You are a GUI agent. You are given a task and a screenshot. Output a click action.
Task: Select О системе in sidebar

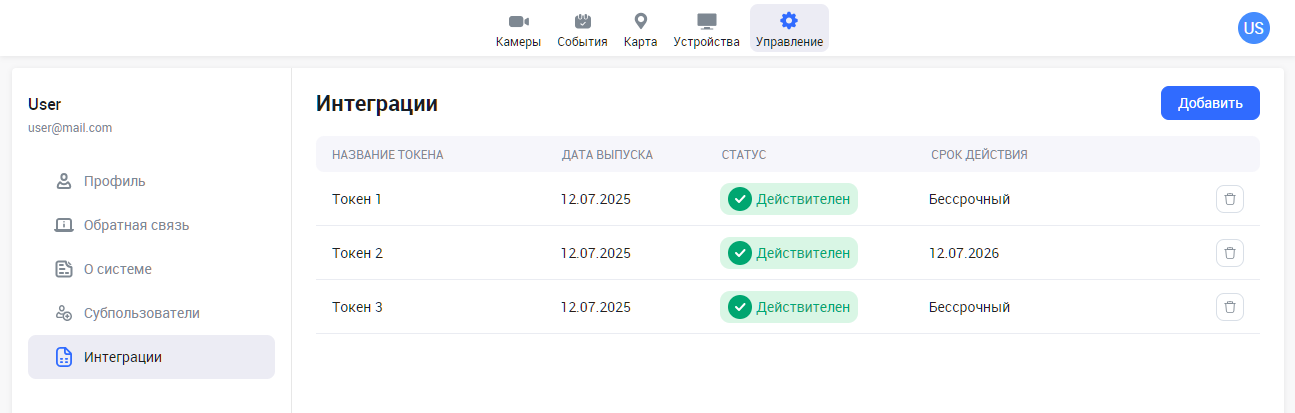pyautogui.click(x=117, y=269)
